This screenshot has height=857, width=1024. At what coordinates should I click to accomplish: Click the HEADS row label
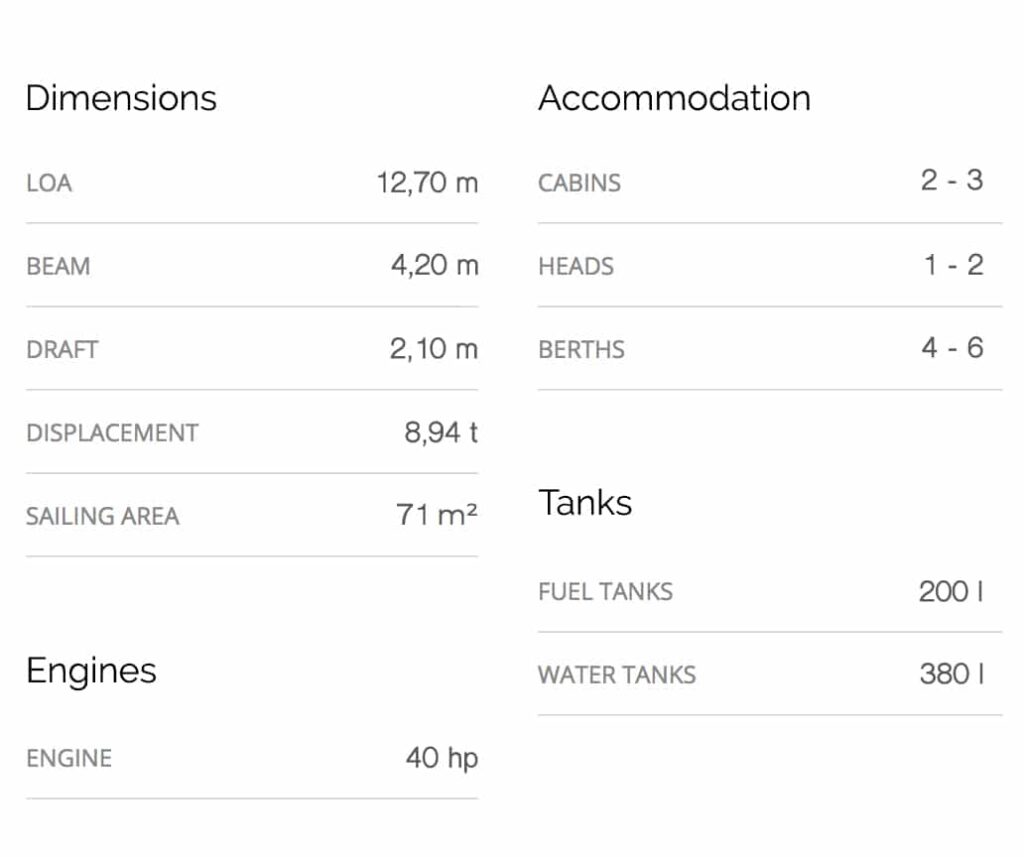click(576, 266)
